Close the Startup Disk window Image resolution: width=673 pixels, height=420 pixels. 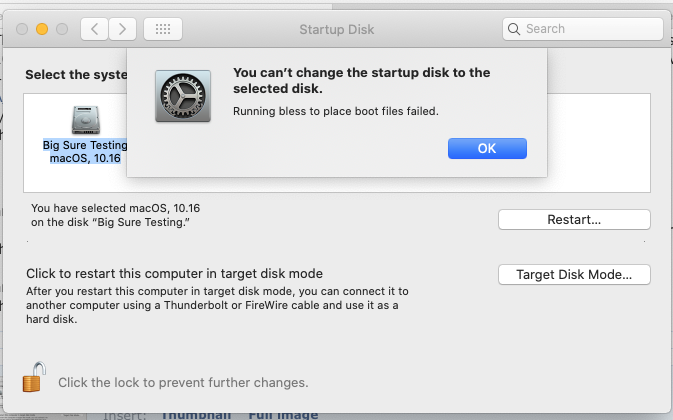pos(22,29)
